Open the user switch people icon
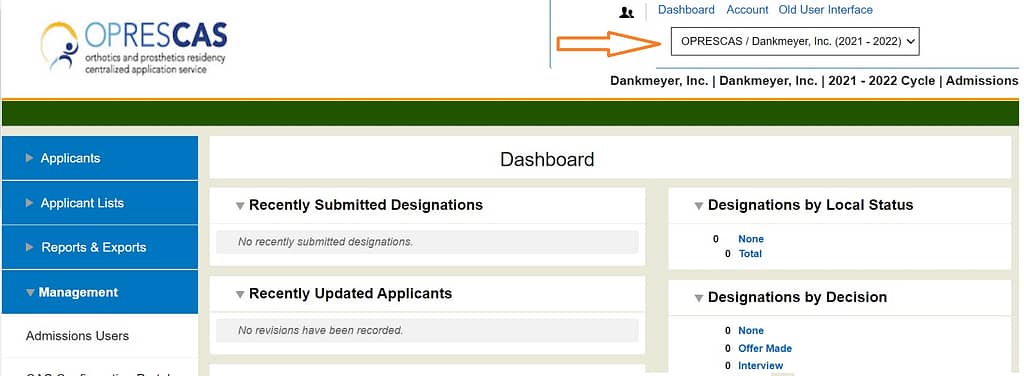Image resolution: width=1024 pixels, height=376 pixels. (626, 12)
